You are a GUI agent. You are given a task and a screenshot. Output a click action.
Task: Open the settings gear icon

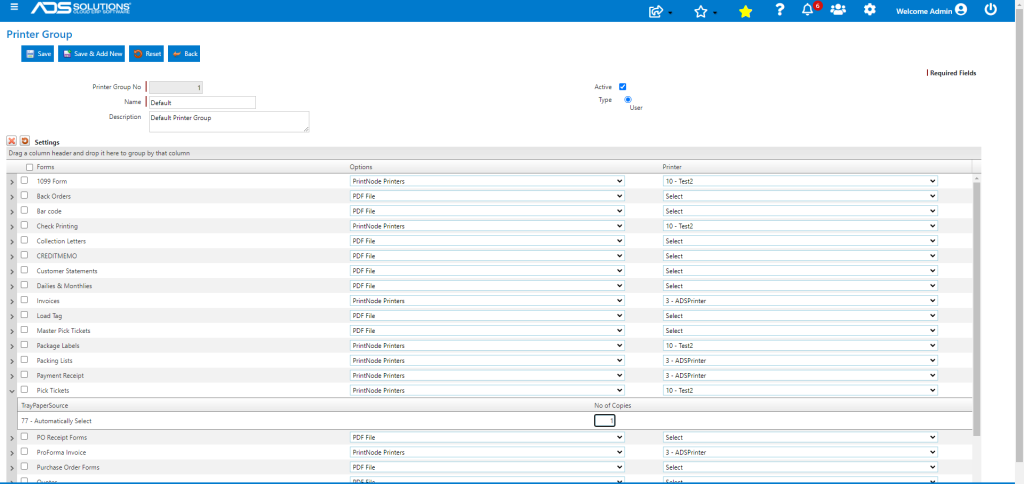click(x=869, y=10)
